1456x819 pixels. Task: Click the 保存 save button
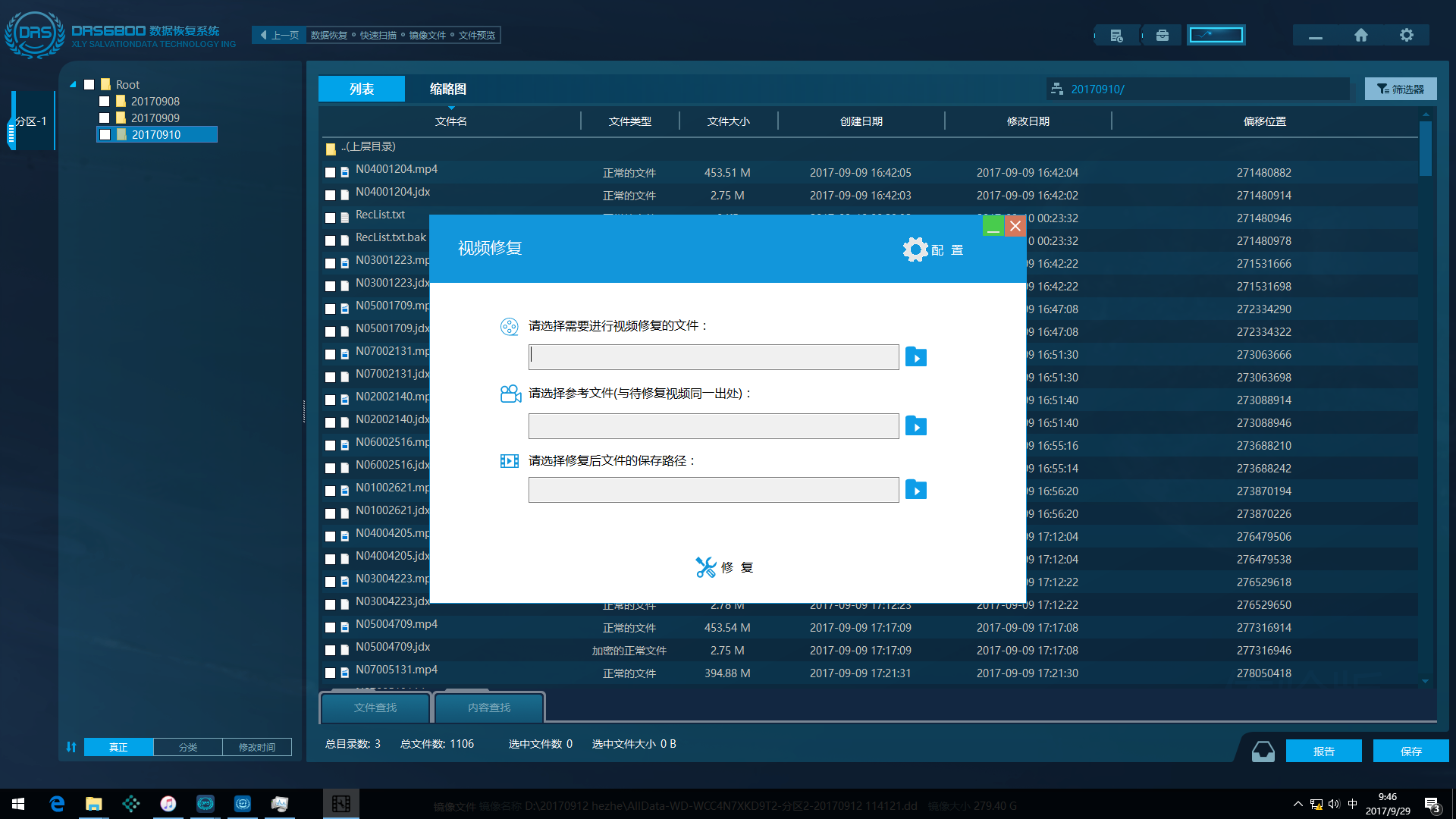coord(1410,751)
